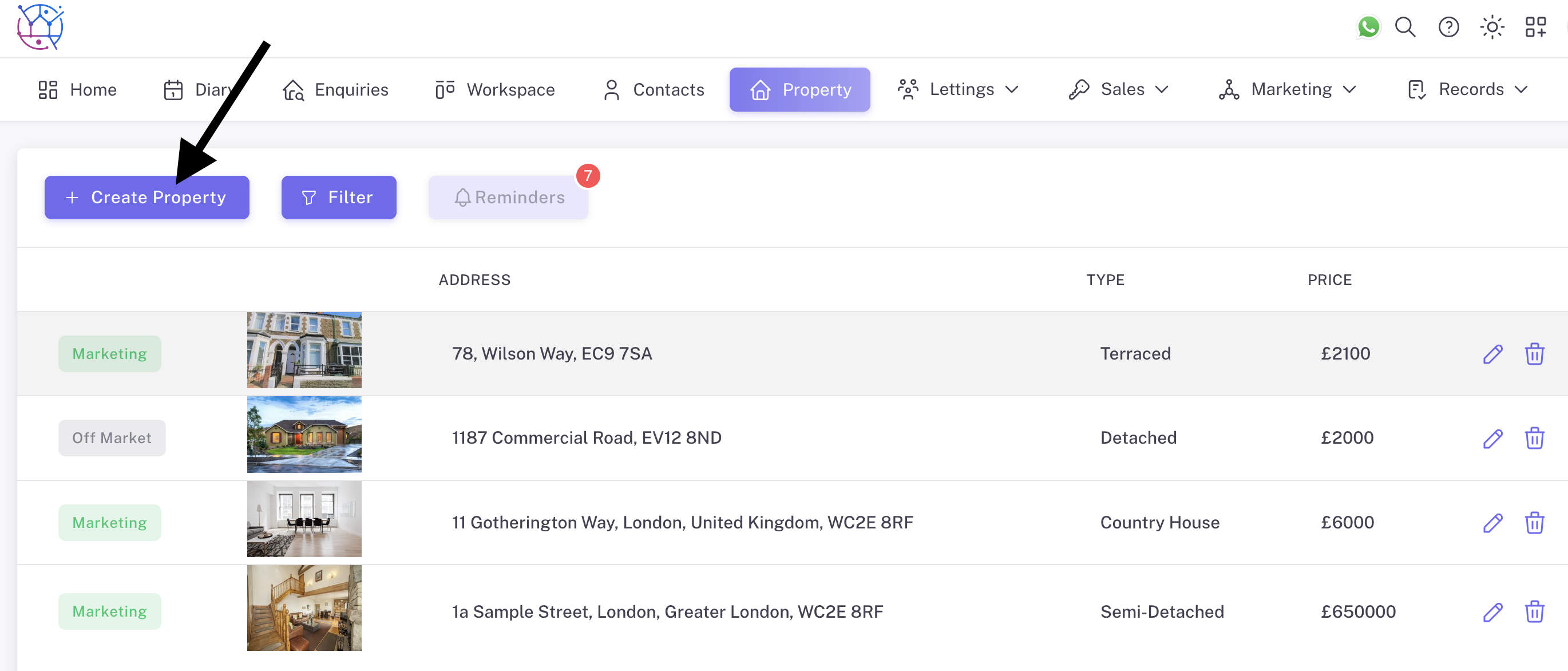The image size is (1568, 671).
Task: Open WhatsApp icon in top bar
Action: [1368, 27]
